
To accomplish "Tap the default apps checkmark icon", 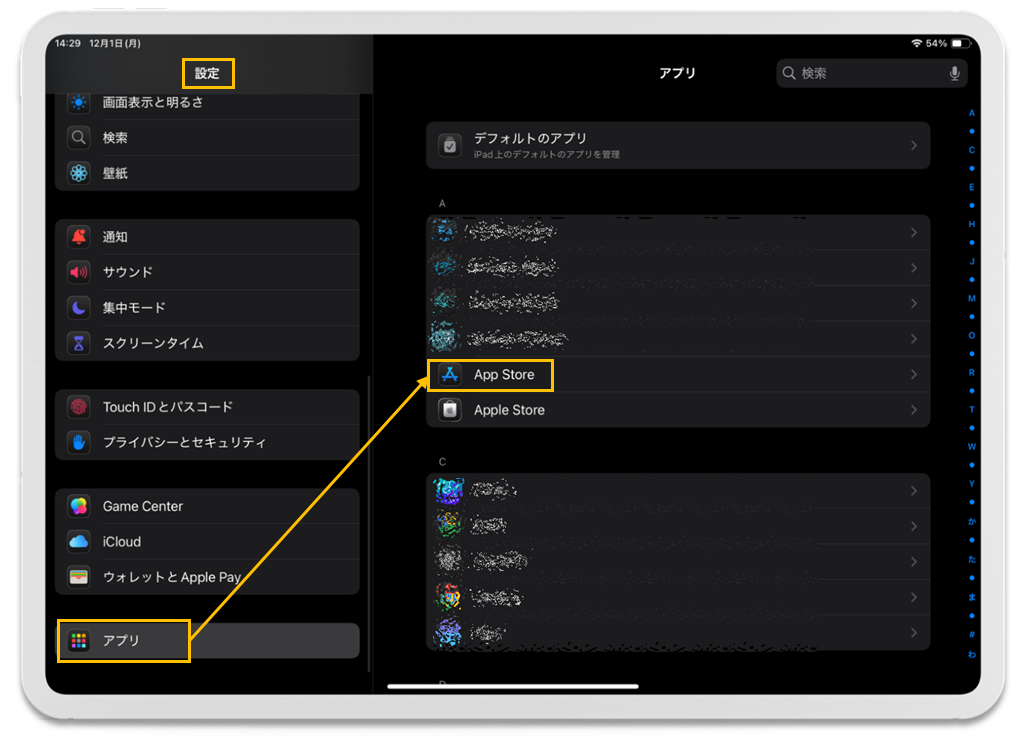I will 450,146.
